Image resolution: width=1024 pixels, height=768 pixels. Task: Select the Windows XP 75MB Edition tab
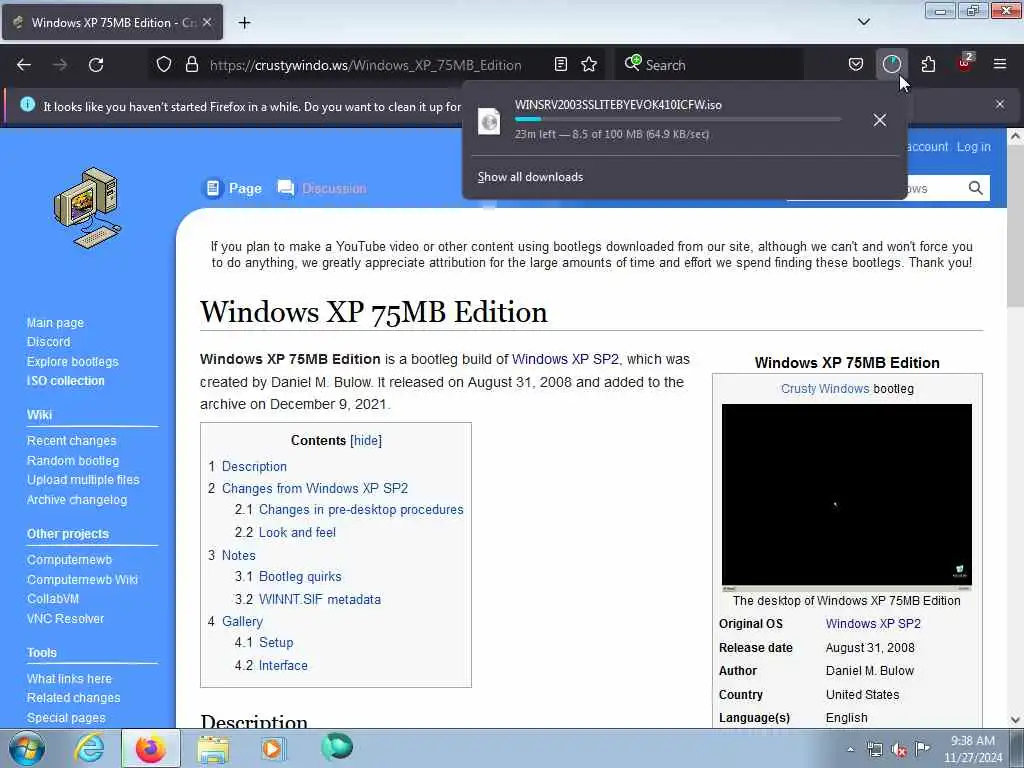[112, 22]
